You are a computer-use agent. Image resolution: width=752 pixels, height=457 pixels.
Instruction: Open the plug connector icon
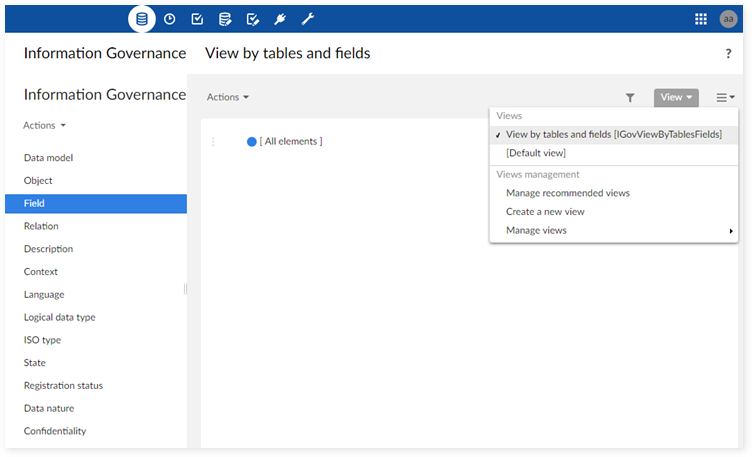click(x=281, y=19)
